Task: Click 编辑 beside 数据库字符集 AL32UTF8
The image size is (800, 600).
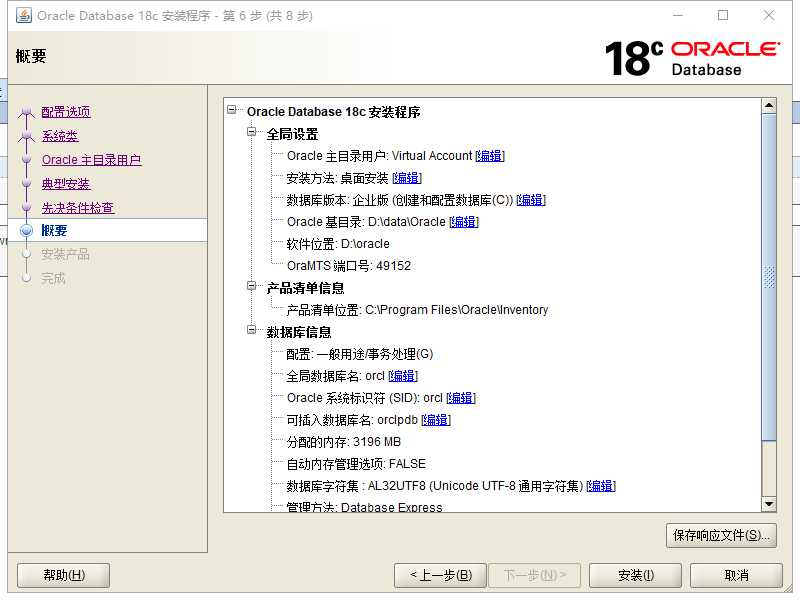Action: click(x=601, y=486)
